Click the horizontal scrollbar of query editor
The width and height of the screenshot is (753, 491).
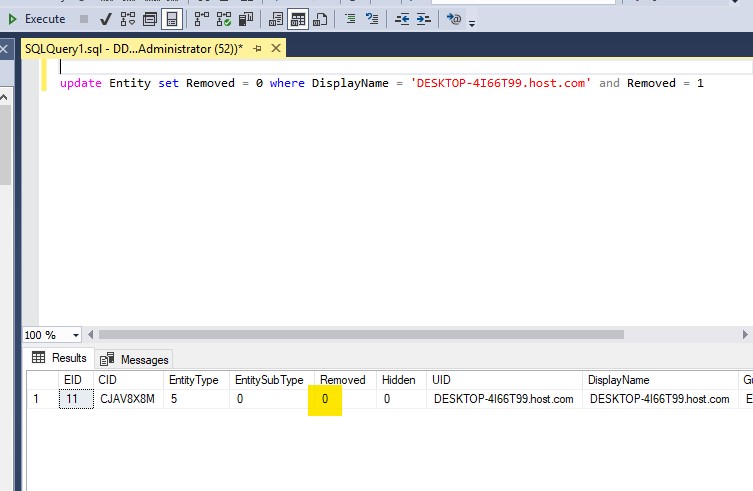click(360, 334)
